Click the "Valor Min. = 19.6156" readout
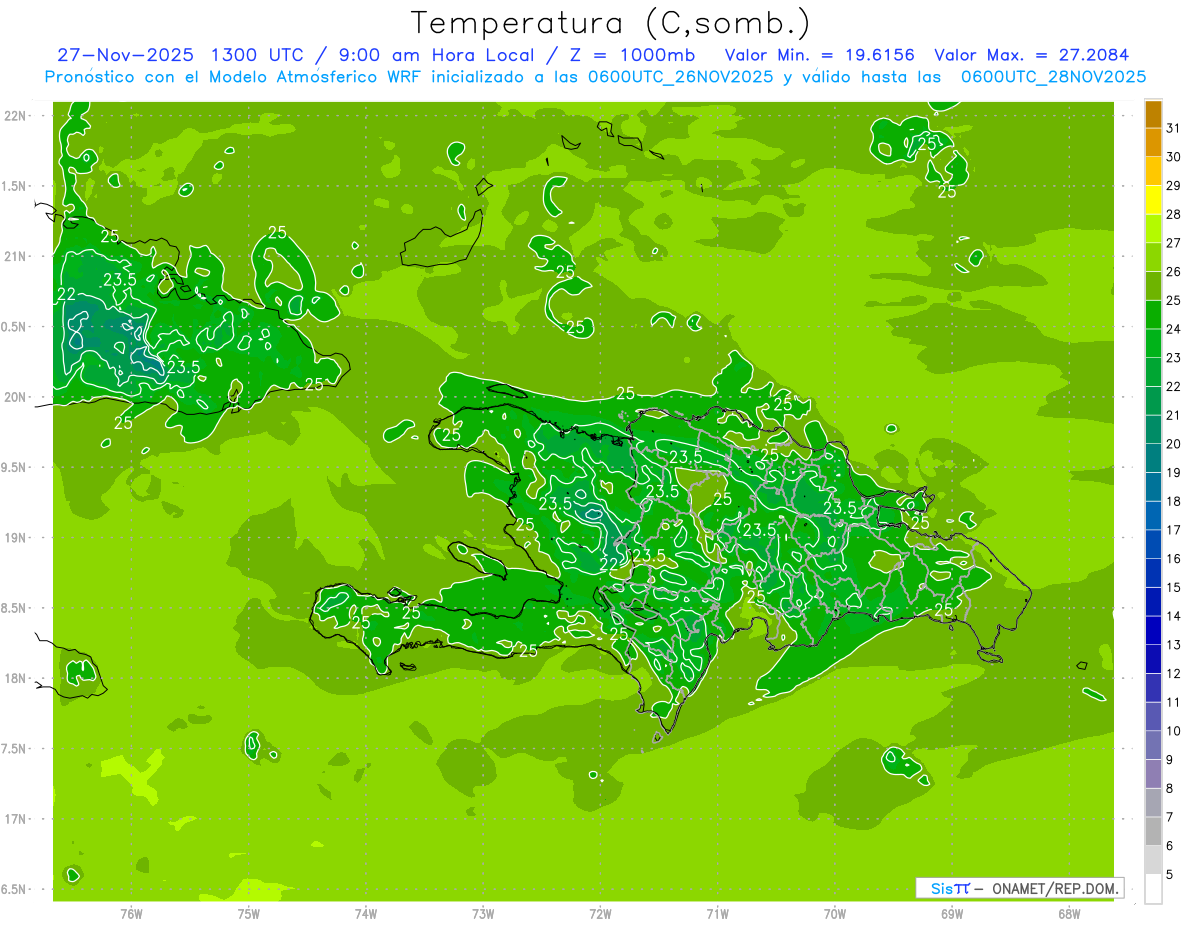The width and height of the screenshot is (1200, 927). pos(818,54)
